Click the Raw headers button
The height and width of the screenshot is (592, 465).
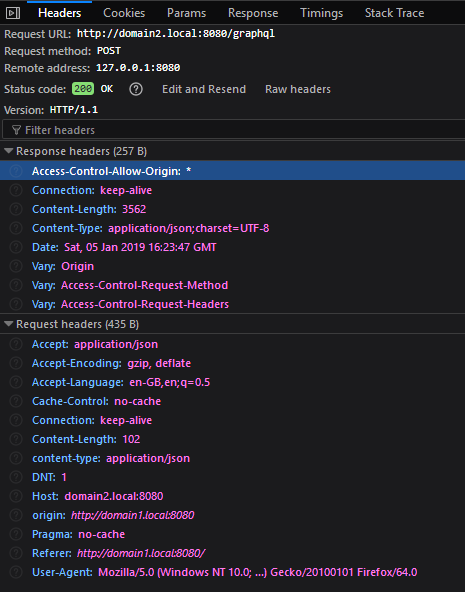coord(298,89)
